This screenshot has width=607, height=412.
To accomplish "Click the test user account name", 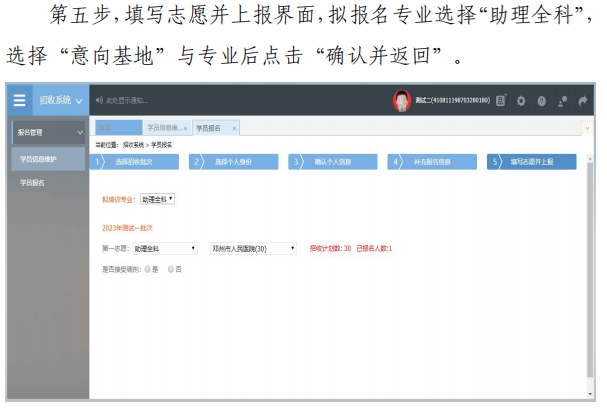I will [453, 101].
